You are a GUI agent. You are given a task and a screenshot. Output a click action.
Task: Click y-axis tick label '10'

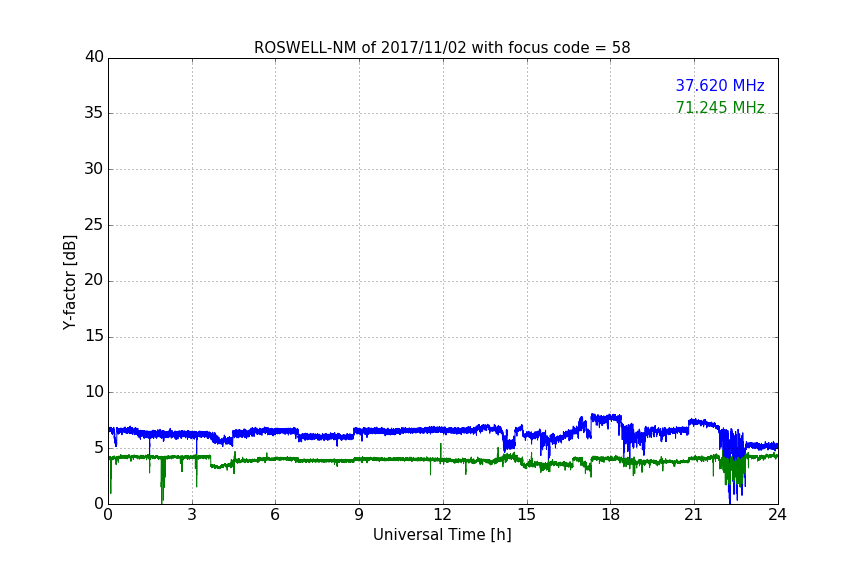pos(94,392)
